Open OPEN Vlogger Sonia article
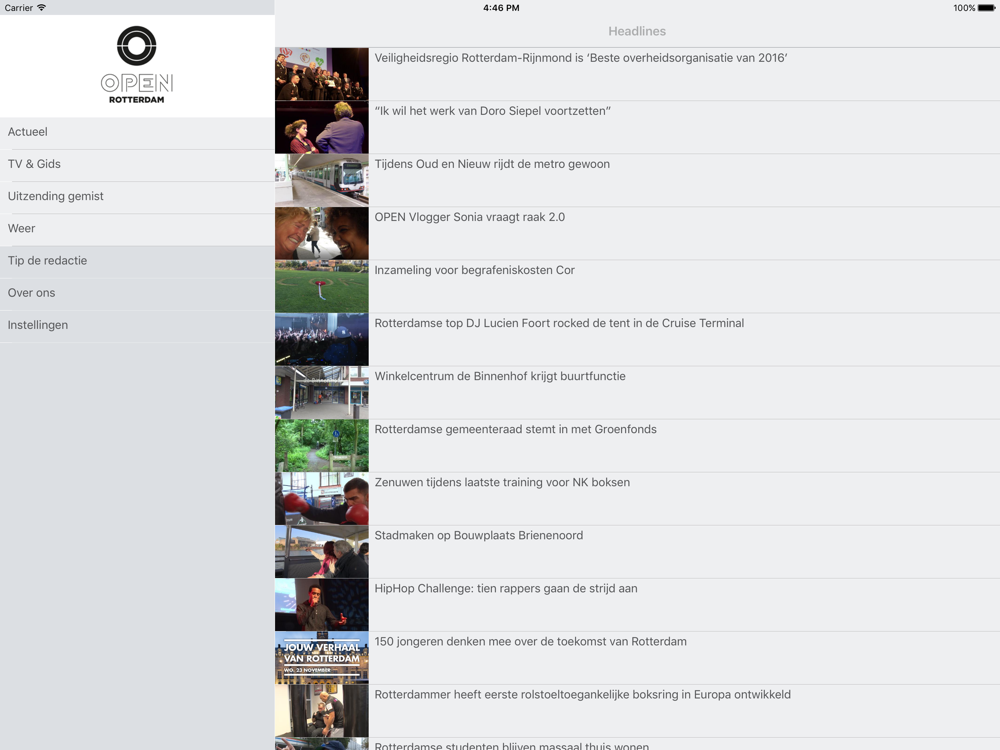Image resolution: width=1000 pixels, height=750 pixels. point(469,217)
